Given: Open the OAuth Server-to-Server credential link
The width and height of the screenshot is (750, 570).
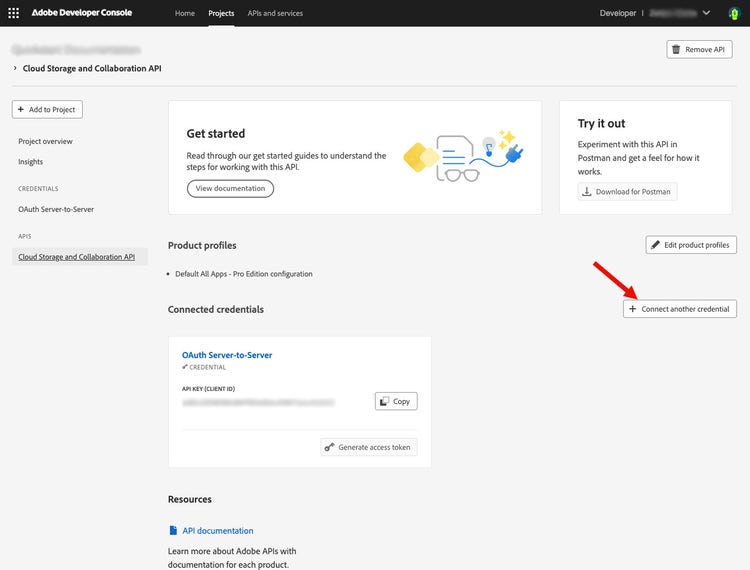Looking at the screenshot, I should coord(227,355).
